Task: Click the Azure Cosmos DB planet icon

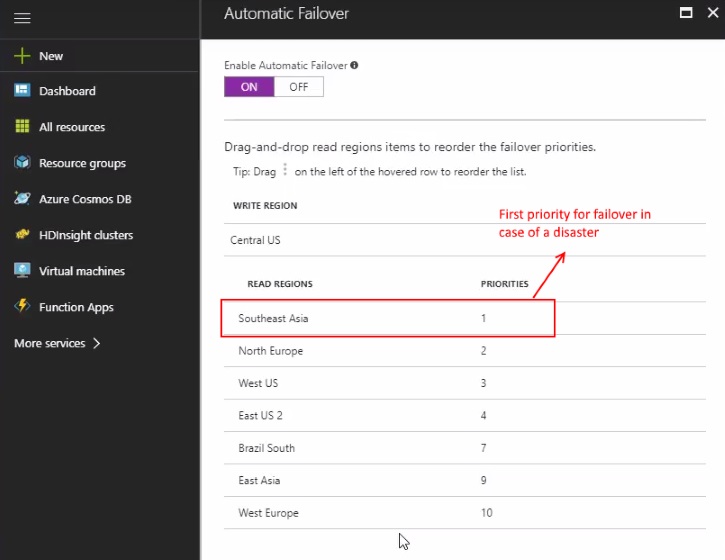Action: pyautogui.click(x=22, y=199)
